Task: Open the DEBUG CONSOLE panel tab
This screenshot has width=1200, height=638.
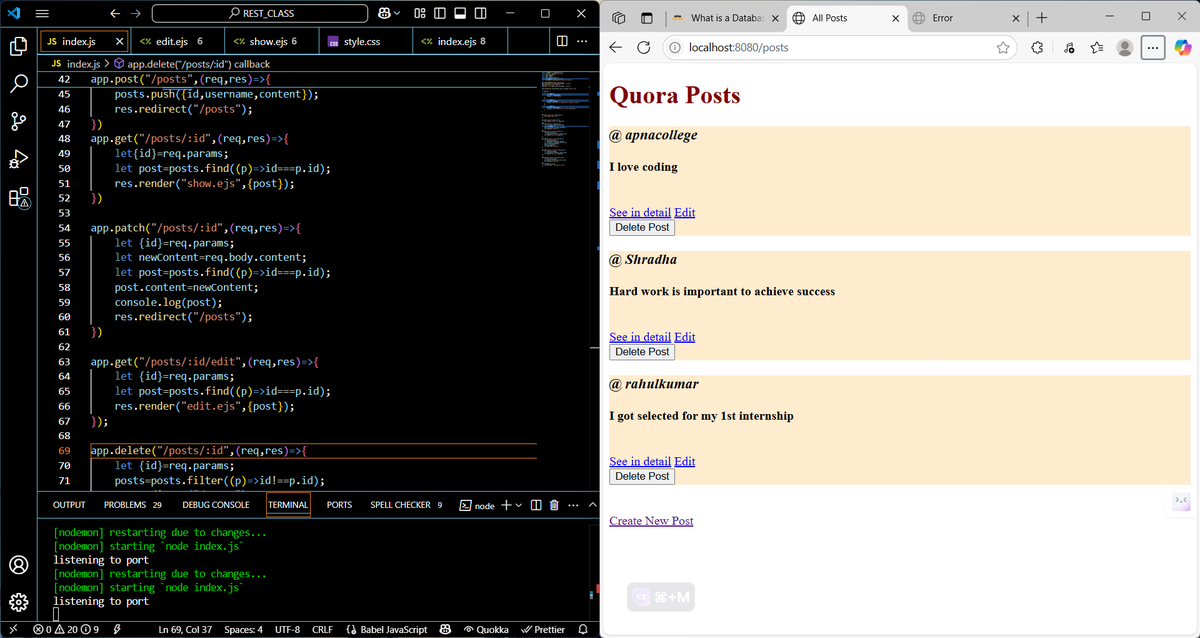Action: [216, 505]
